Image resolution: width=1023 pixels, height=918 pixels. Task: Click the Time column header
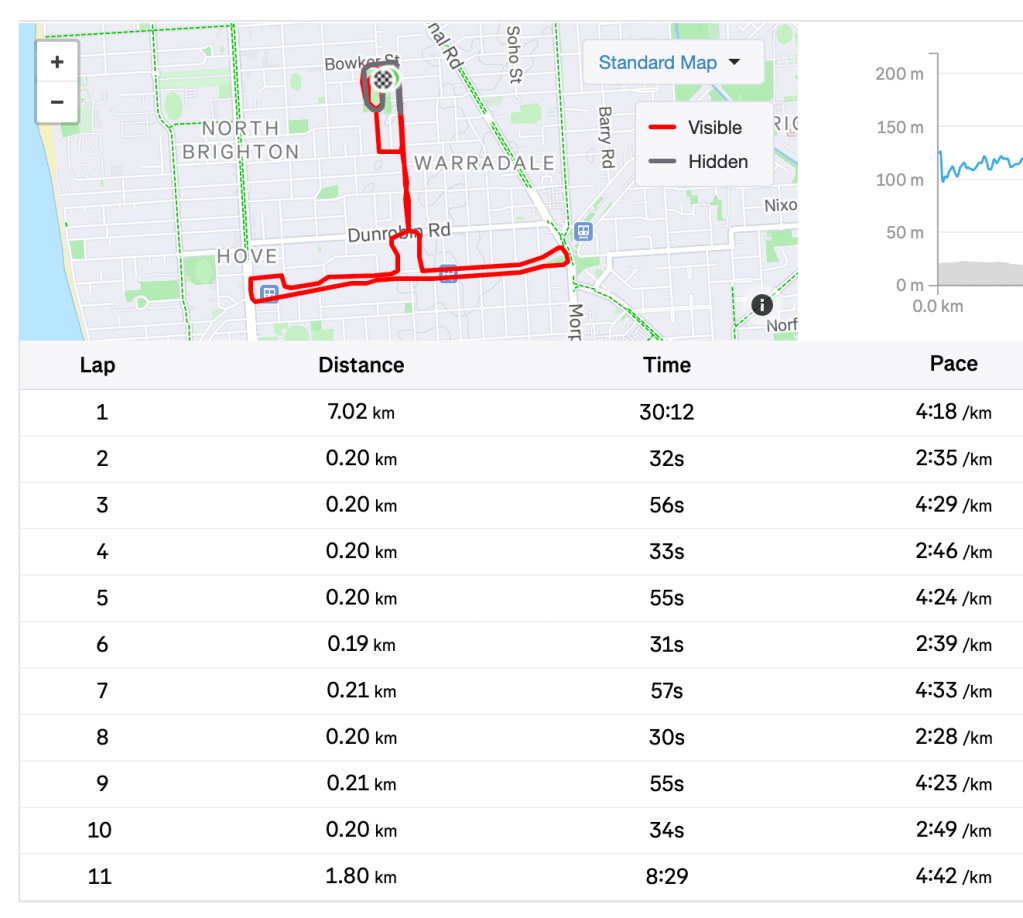coord(667,365)
